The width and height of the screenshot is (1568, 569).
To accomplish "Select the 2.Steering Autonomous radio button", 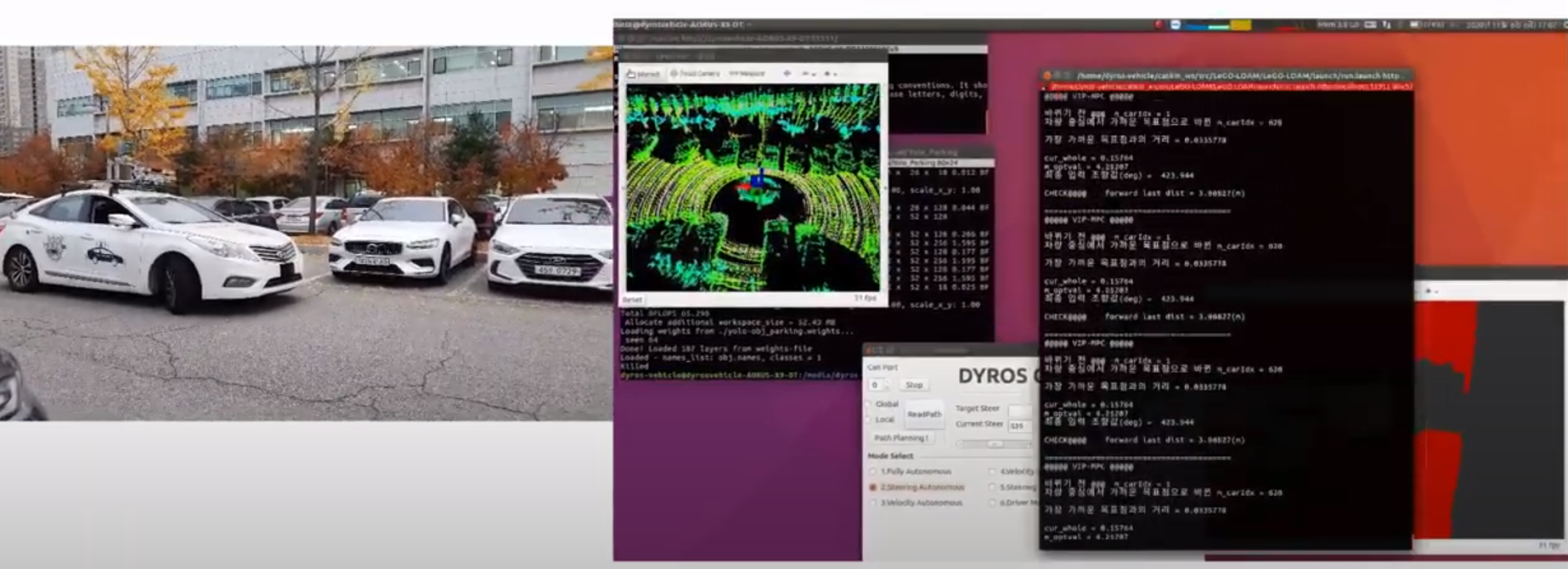I will [x=873, y=487].
